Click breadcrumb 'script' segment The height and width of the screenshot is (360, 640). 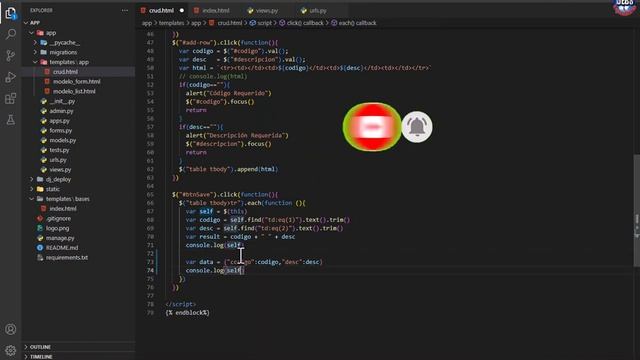coord(264,23)
